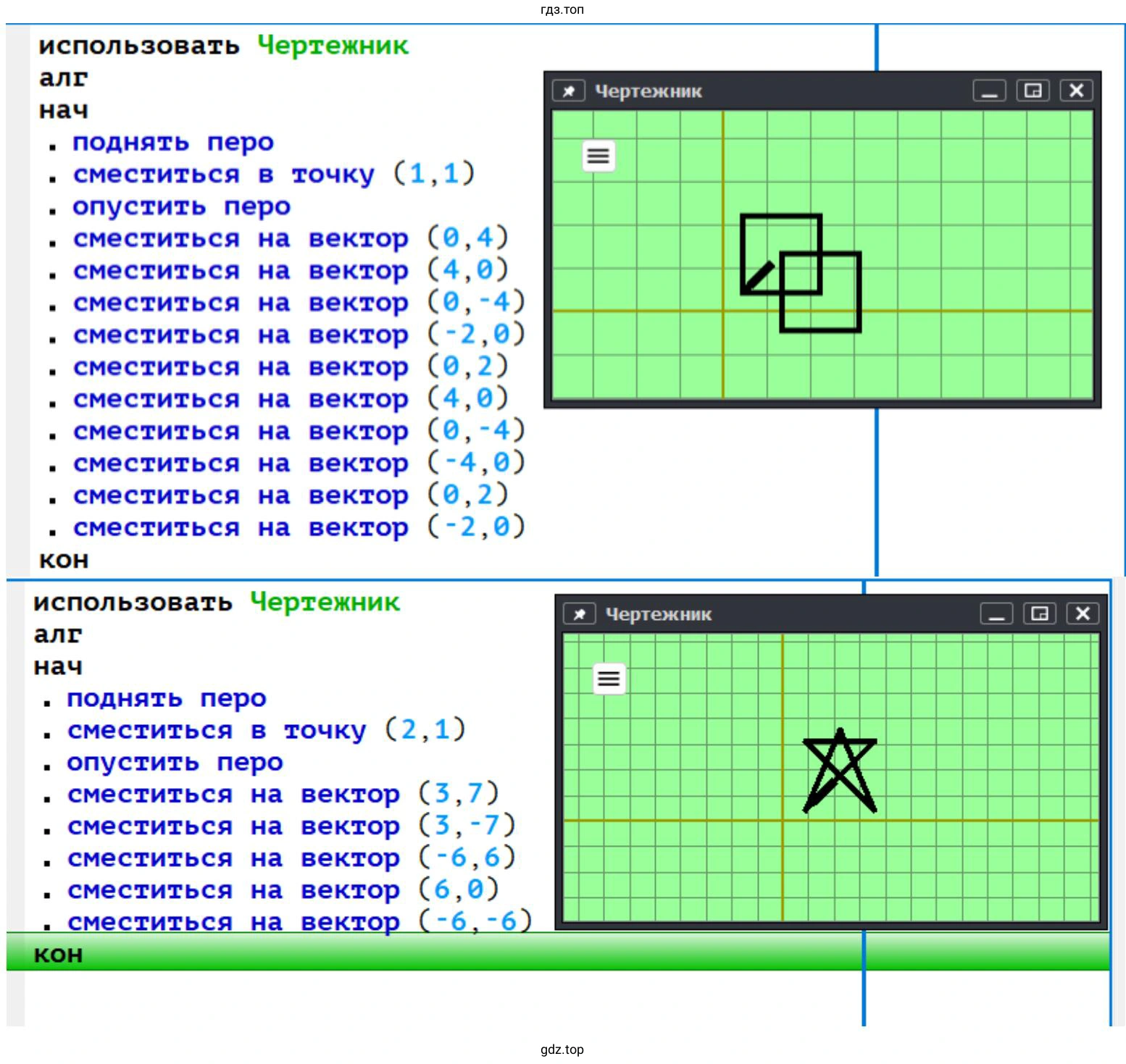Click the line 'сместиться на вектор (3,-7)'
Screen dimensions: 1126x1064
[x=291, y=826]
